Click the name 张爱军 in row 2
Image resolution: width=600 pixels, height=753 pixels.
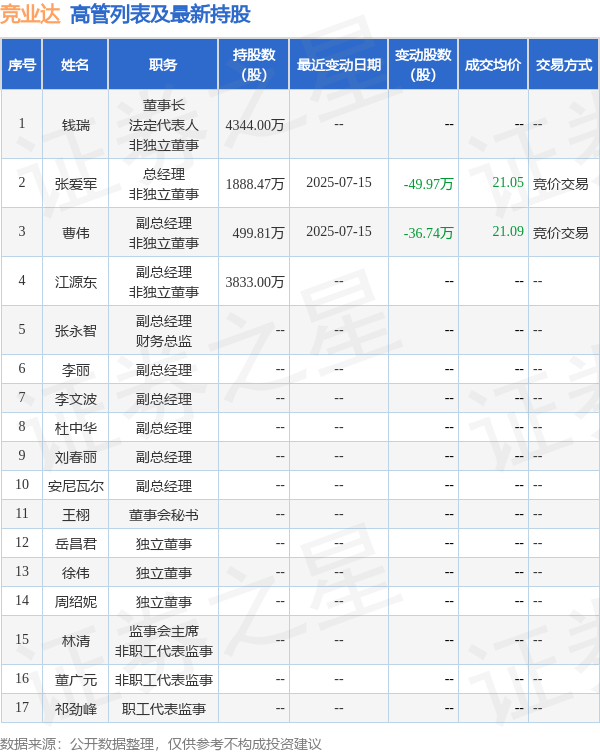click(x=75, y=184)
